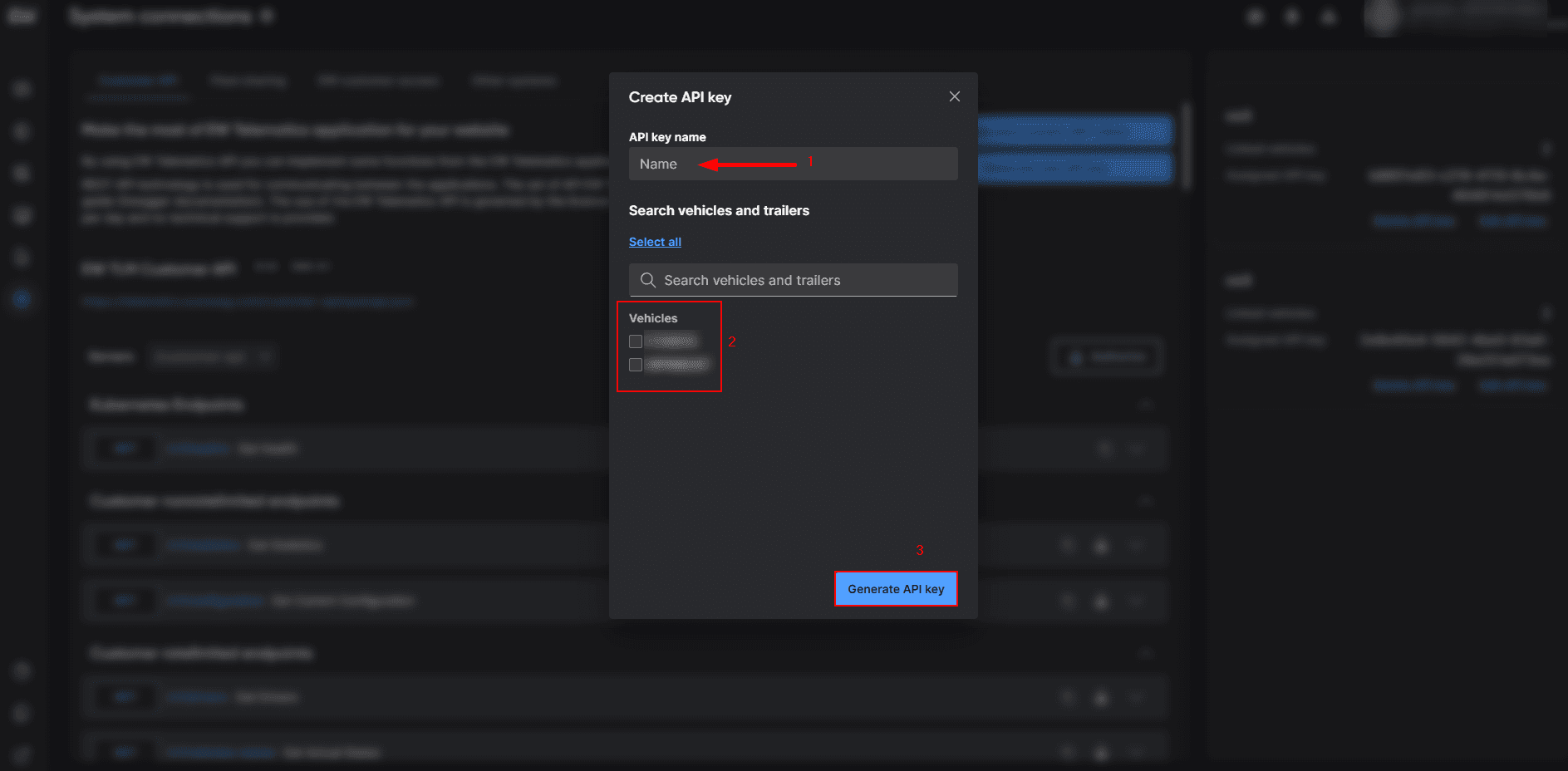1568x771 pixels.
Task: Click the Select all link
Action: point(655,242)
